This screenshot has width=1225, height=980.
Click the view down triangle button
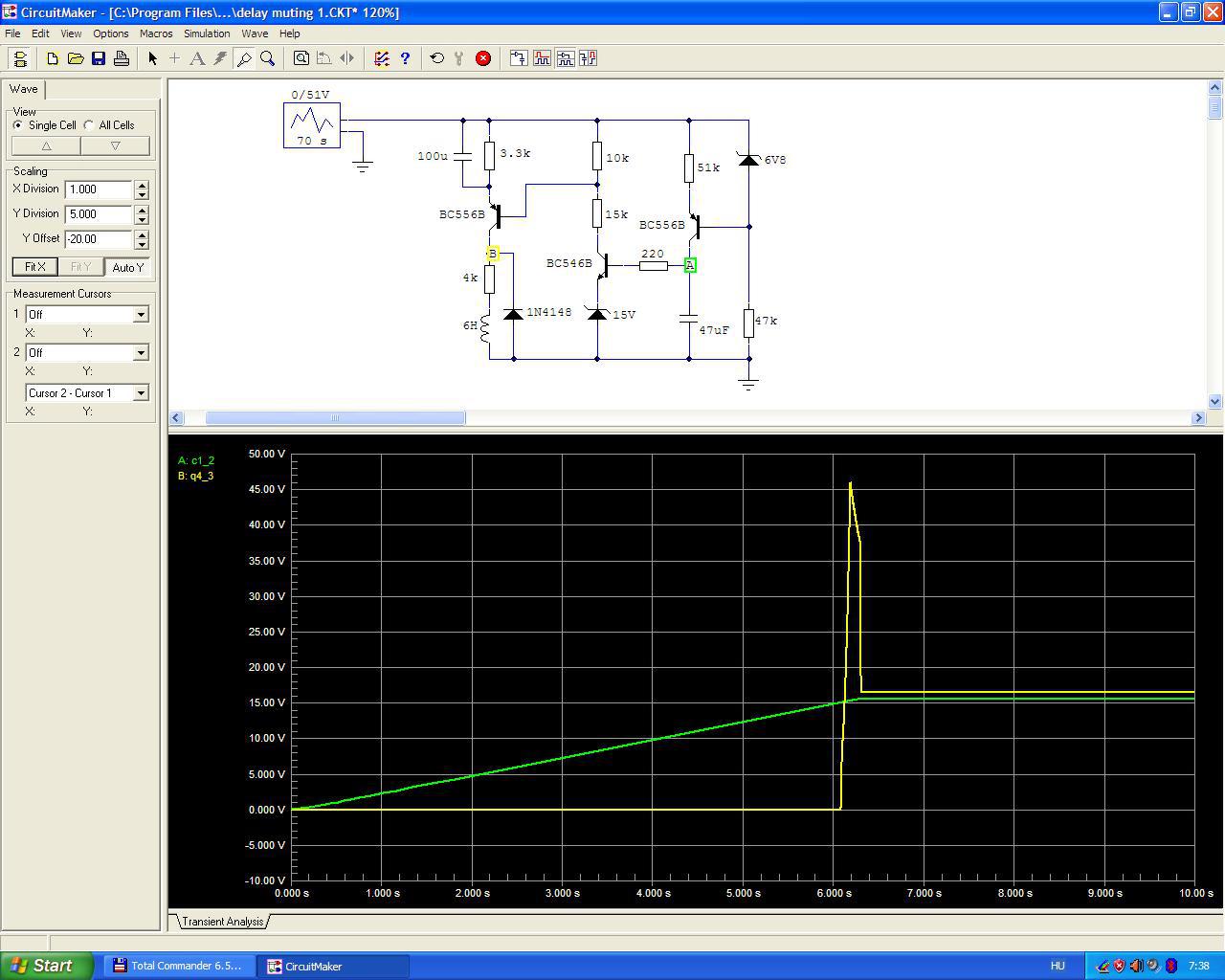click(x=116, y=146)
